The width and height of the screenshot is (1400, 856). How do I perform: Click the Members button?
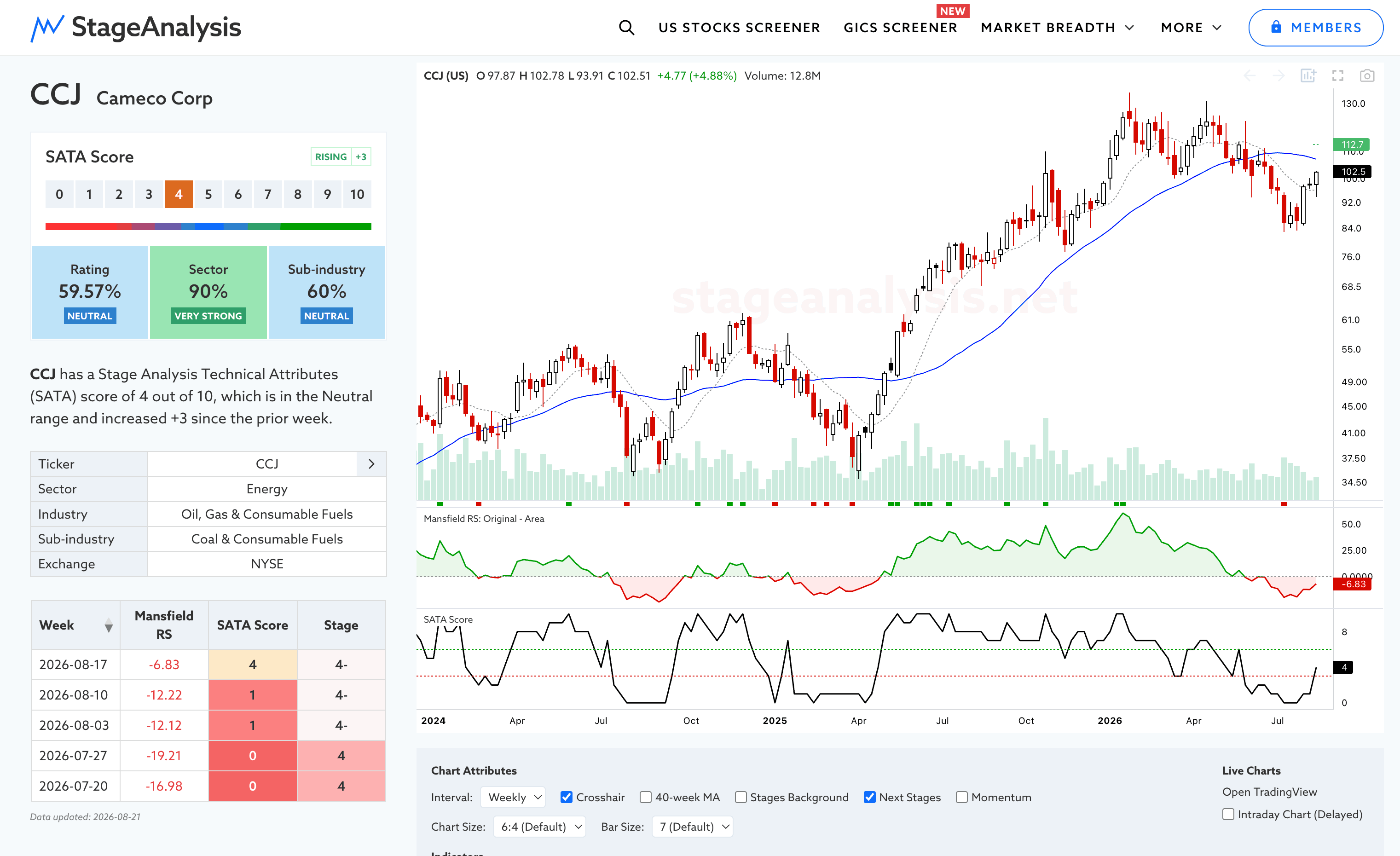coord(1315,27)
